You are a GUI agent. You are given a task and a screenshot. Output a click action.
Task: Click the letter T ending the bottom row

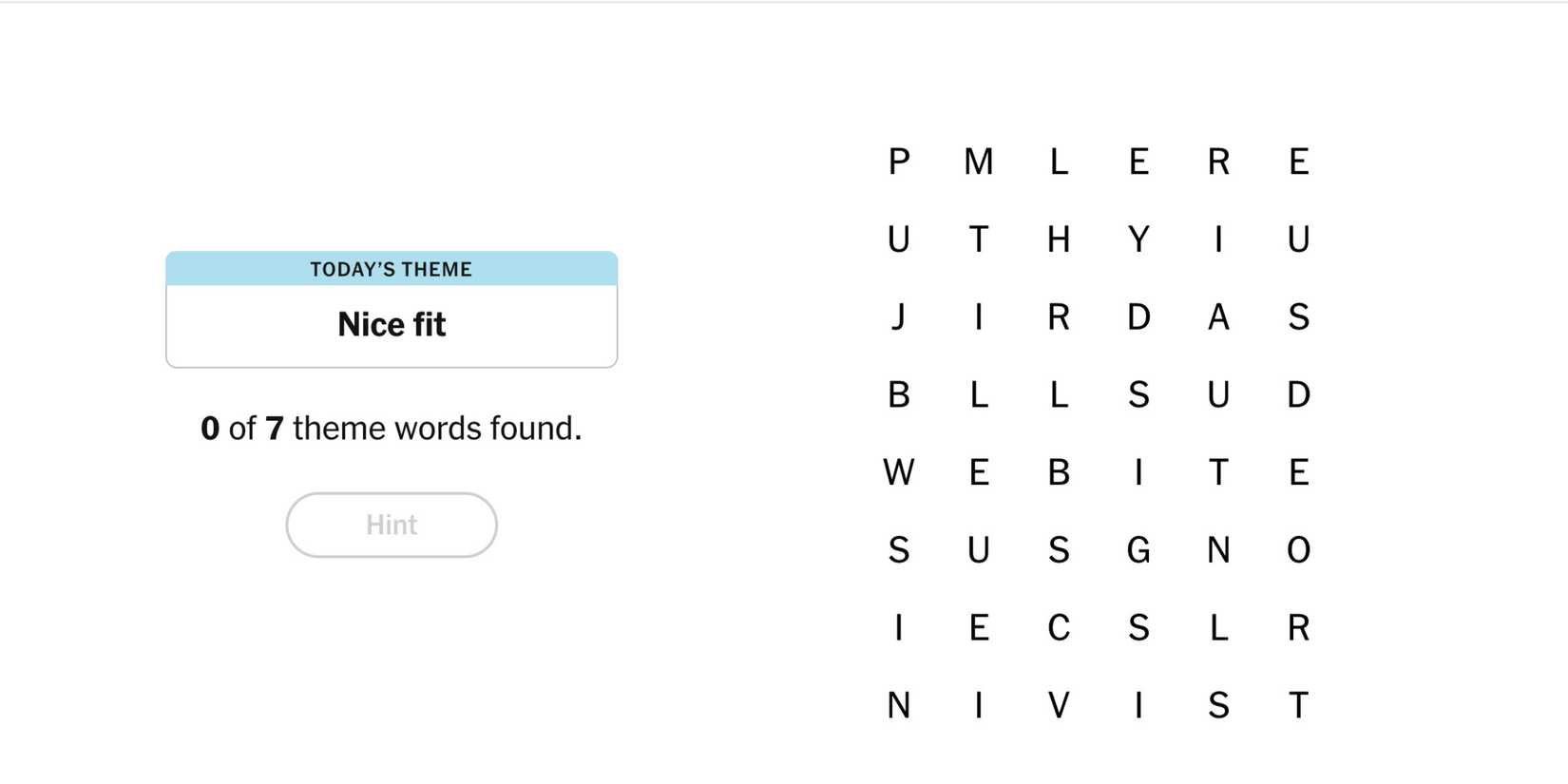tap(1299, 705)
